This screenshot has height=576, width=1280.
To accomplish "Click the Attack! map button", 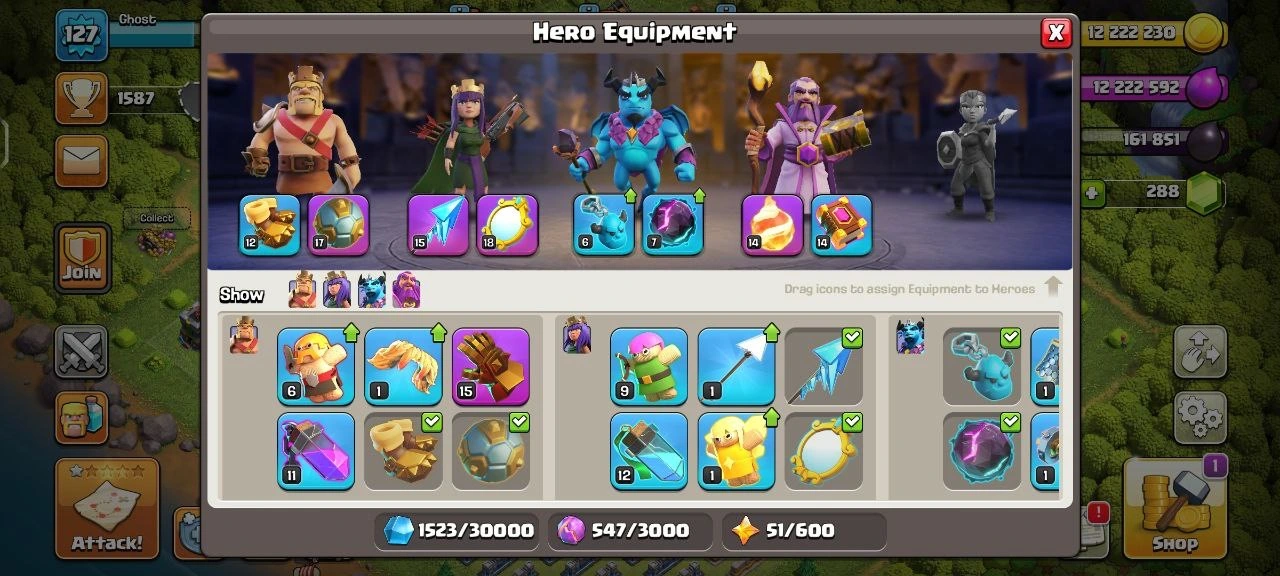I will [107, 508].
